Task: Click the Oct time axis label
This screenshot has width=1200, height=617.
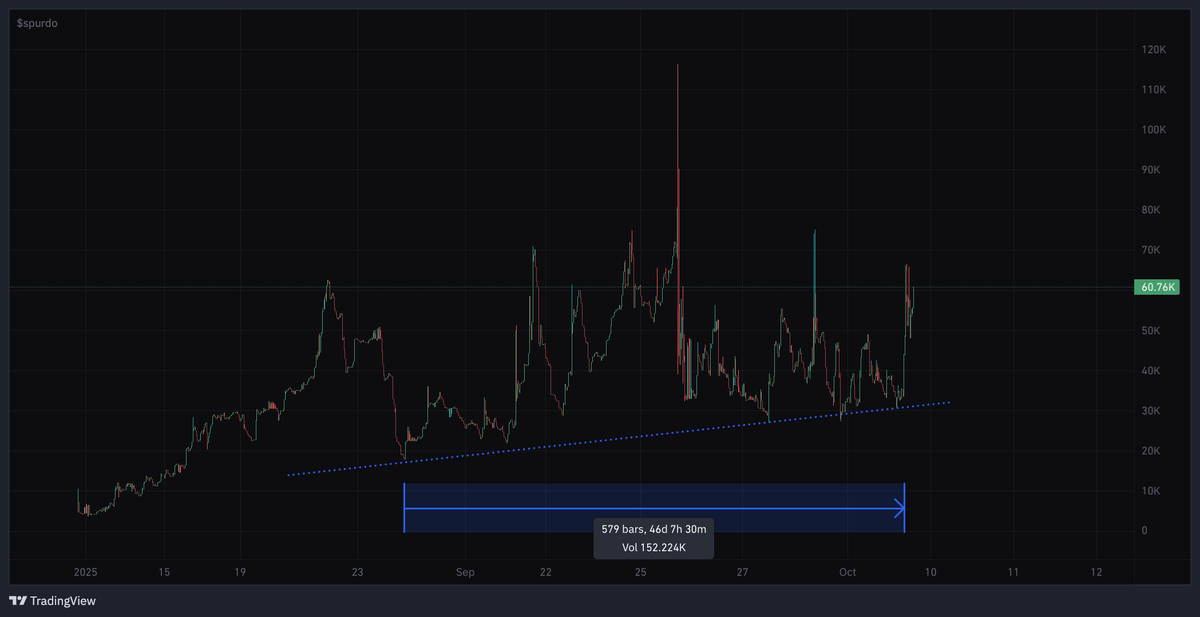Action: pos(848,573)
